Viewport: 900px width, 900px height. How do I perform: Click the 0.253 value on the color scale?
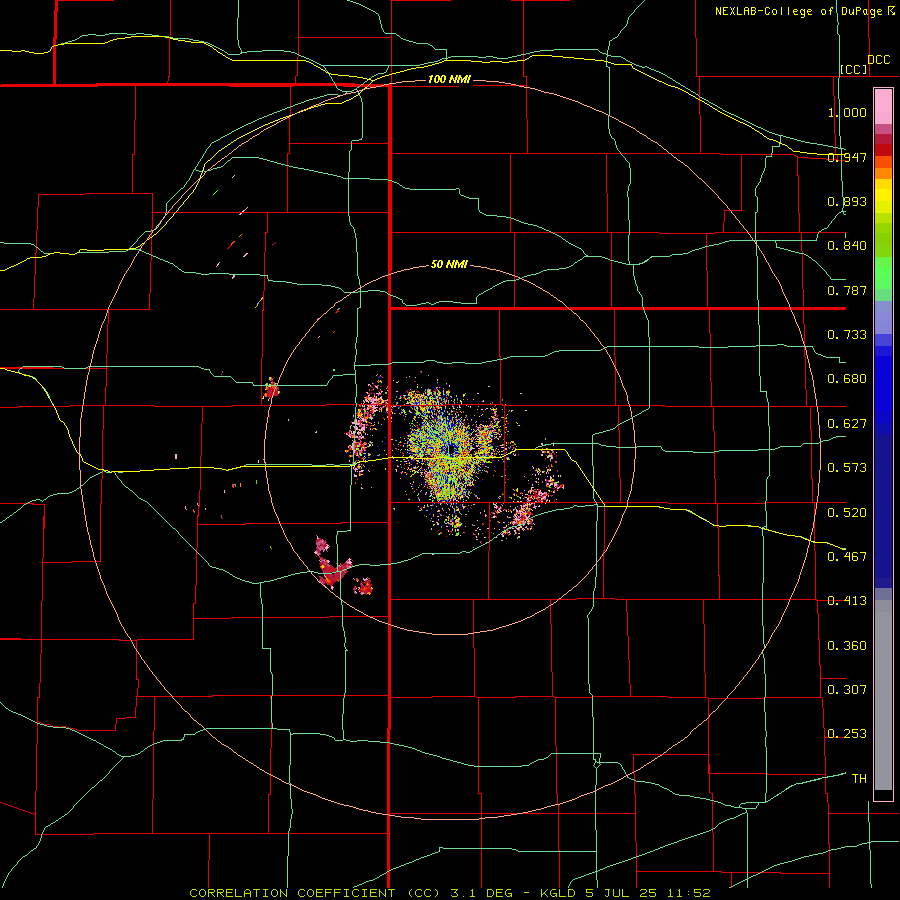click(x=847, y=734)
